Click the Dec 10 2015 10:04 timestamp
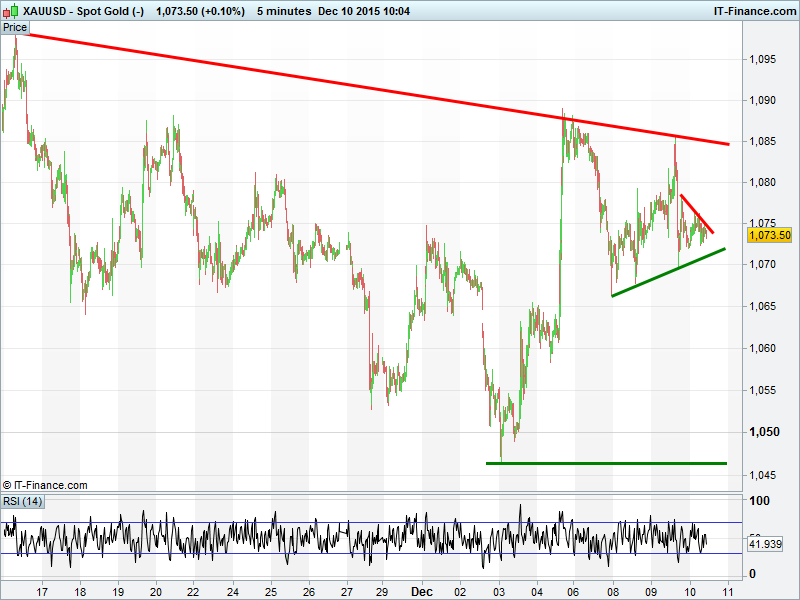The height and width of the screenshot is (600, 800). (x=364, y=11)
